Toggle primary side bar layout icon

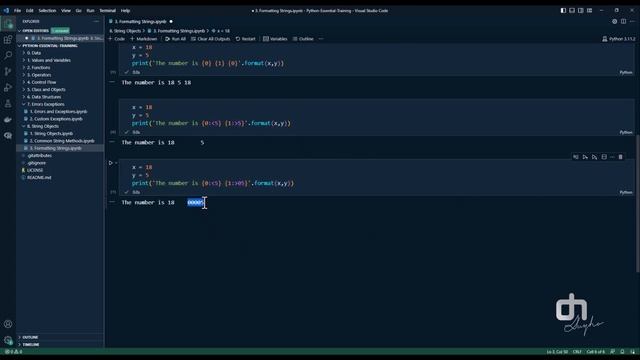click(x=563, y=10)
